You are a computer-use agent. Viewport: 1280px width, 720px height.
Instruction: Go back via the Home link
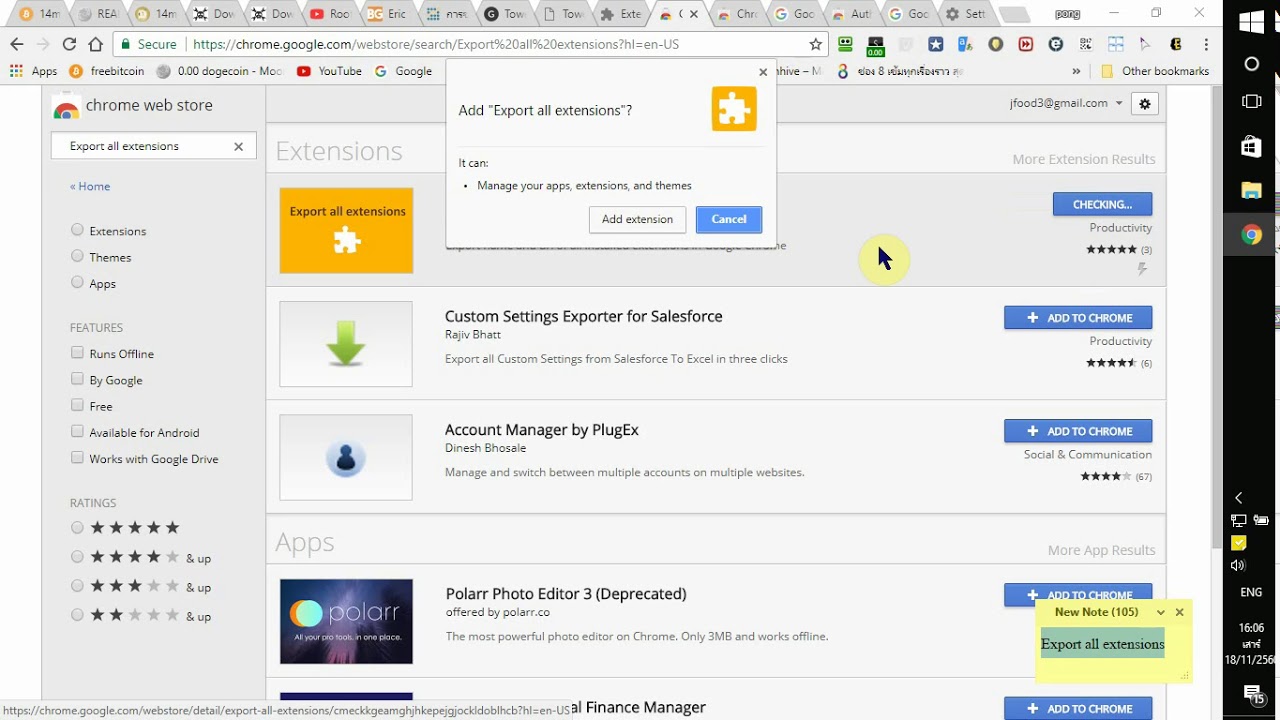(x=90, y=186)
